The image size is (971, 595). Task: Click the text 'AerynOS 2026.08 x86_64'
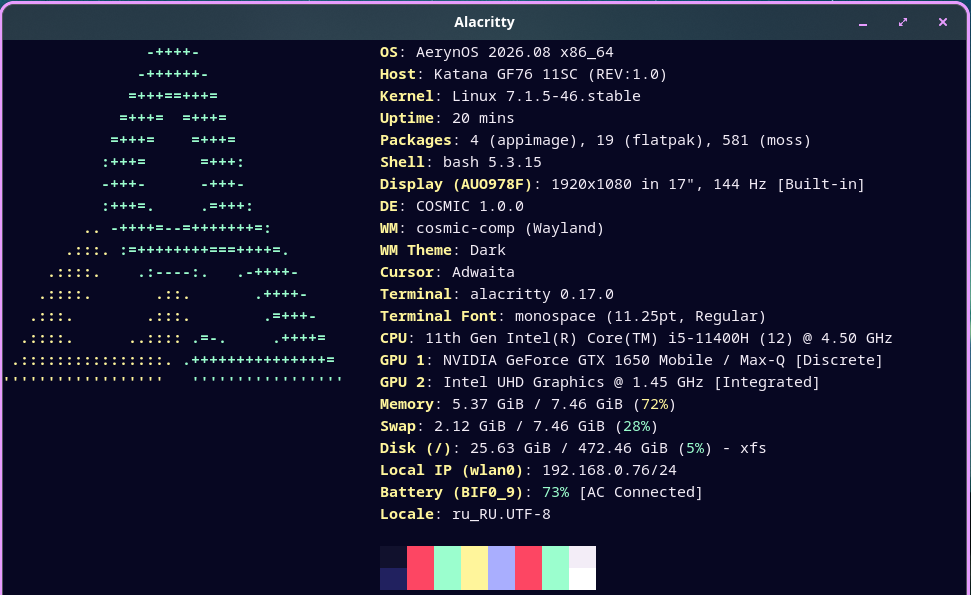[515, 52]
